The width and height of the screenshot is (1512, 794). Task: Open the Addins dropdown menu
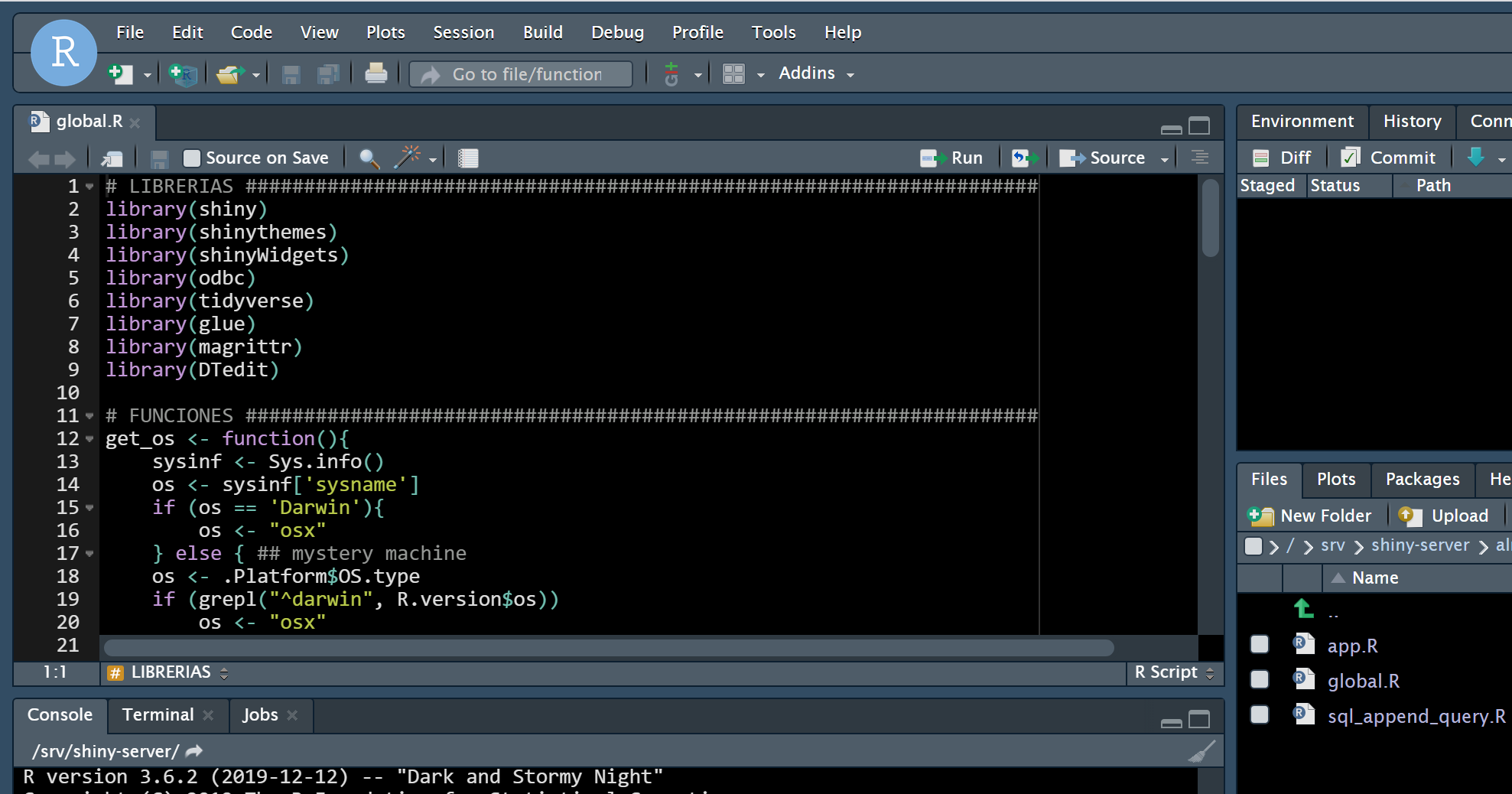click(816, 73)
